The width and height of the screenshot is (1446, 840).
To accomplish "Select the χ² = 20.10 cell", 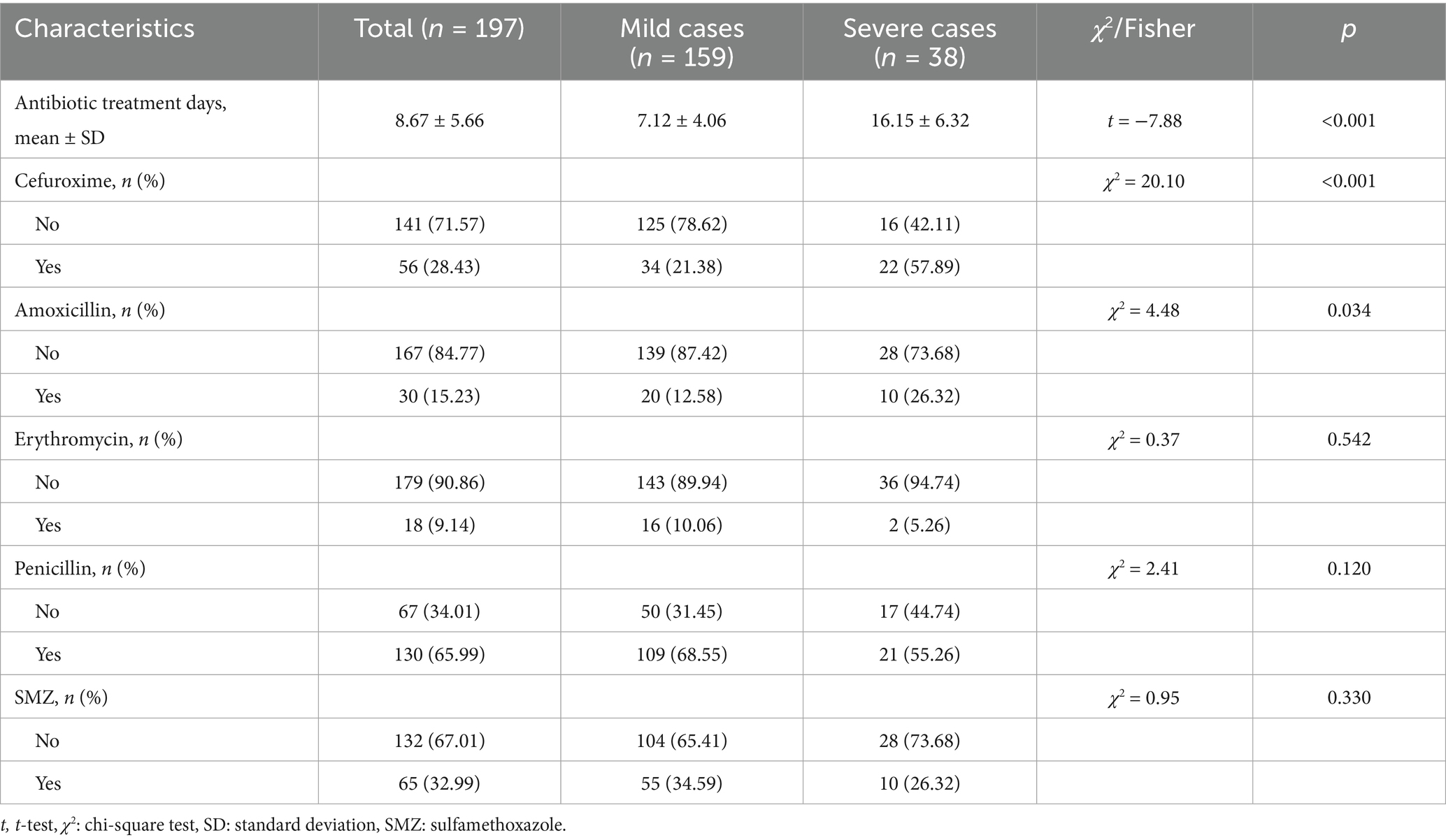I will [x=1144, y=181].
